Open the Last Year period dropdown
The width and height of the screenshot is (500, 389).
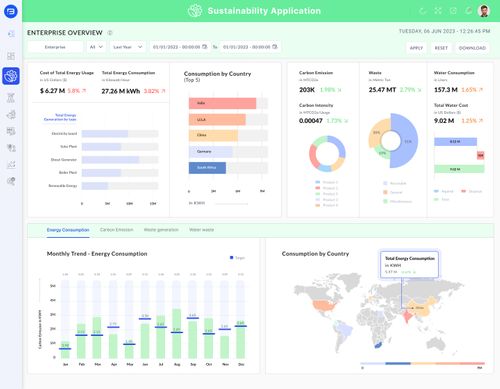click(128, 47)
